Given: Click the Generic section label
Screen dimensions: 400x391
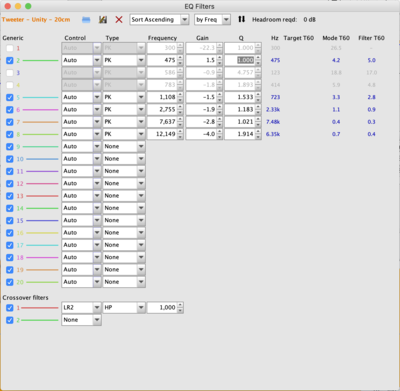Looking at the screenshot, I should coord(13,38).
